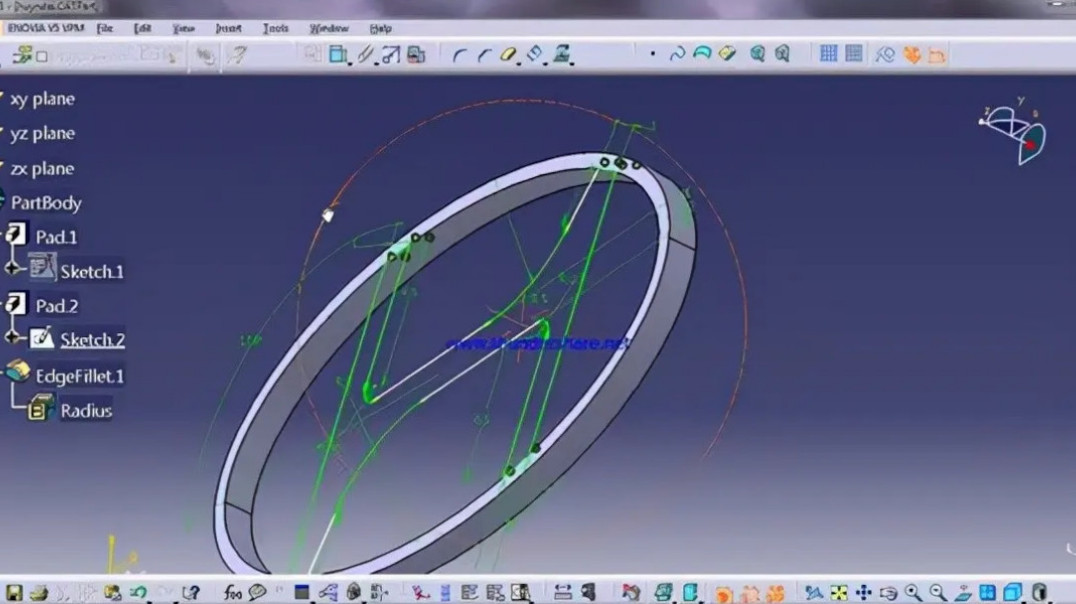Select the Radius parameter in the tree
The height and width of the screenshot is (604, 1076).
[x=86, y=410]
